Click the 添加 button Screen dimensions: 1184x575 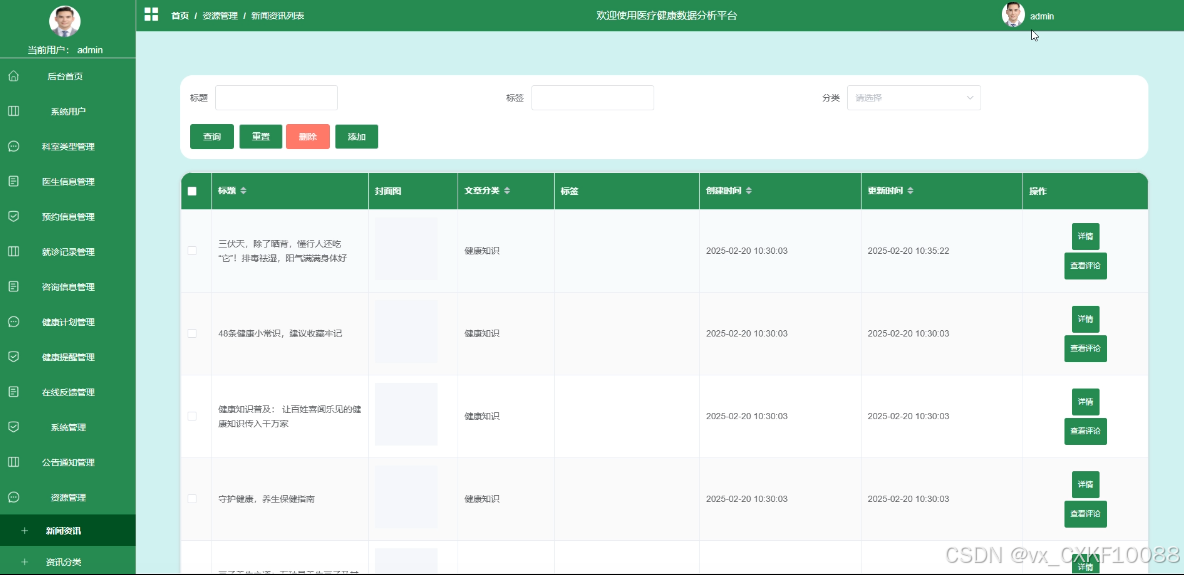pos(356,137)
